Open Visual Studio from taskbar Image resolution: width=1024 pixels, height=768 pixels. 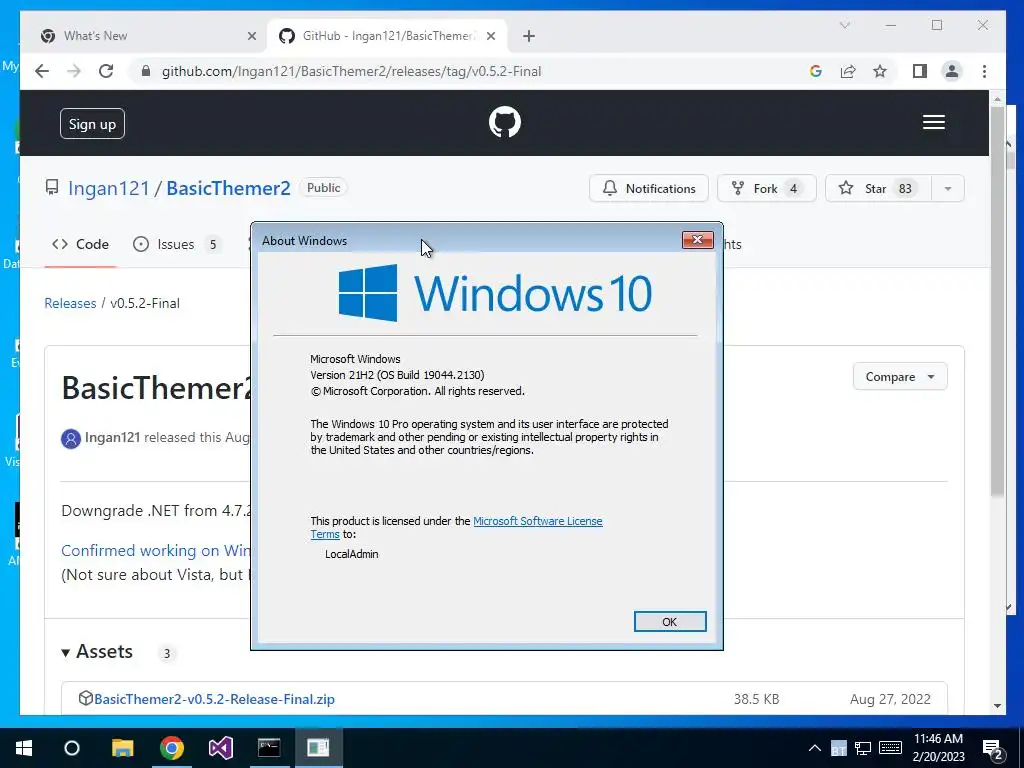coord(221,748)
